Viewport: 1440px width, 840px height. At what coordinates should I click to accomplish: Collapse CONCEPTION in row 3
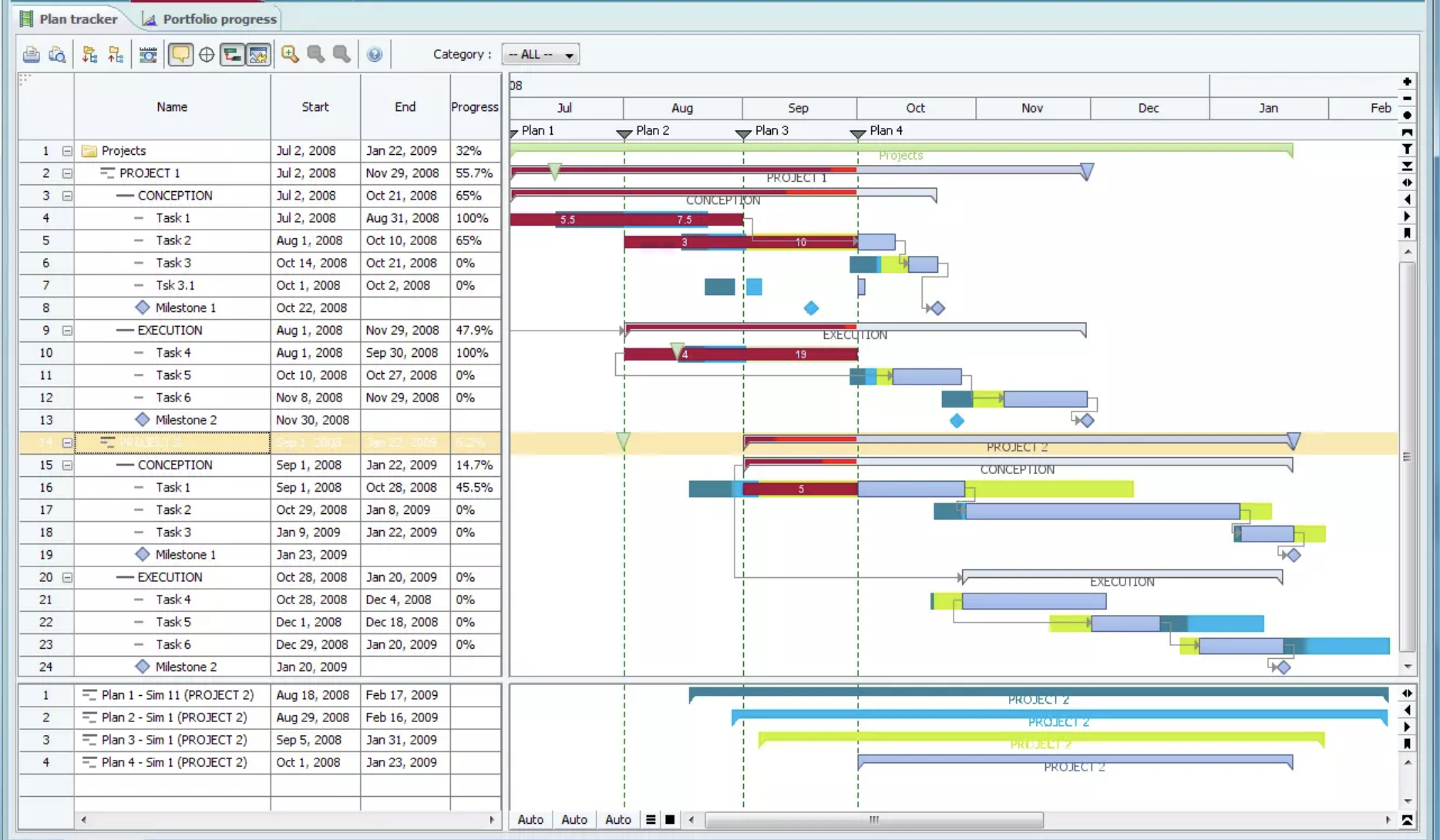pos(67,196)
